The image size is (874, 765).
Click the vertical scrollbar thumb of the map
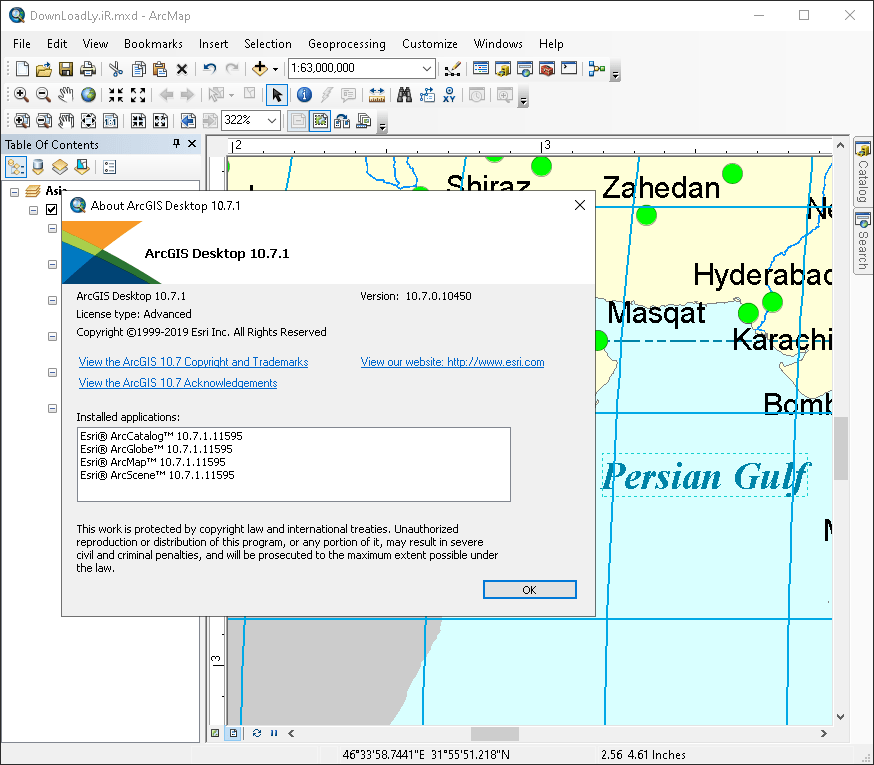click(x=841, y=448)
